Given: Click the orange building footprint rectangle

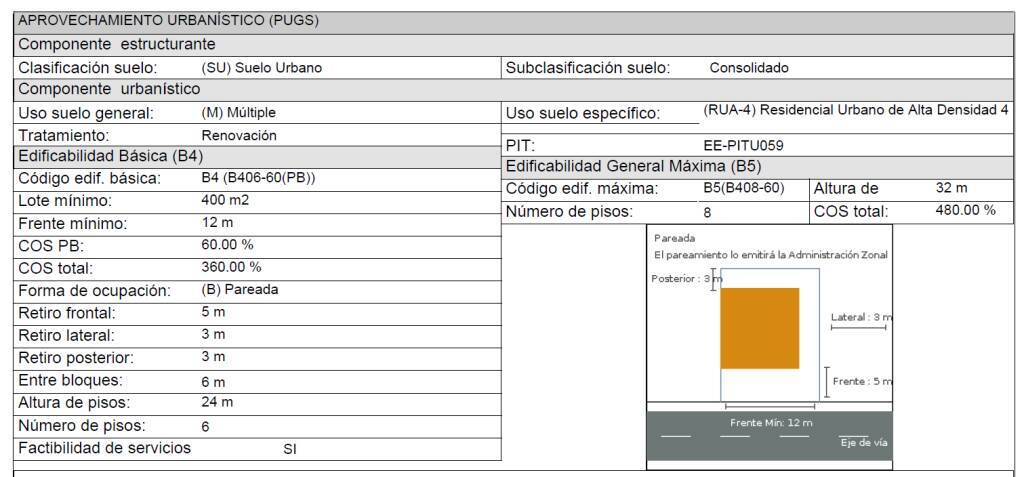Looking at the screenshot, I should click(x=760, y=328).
